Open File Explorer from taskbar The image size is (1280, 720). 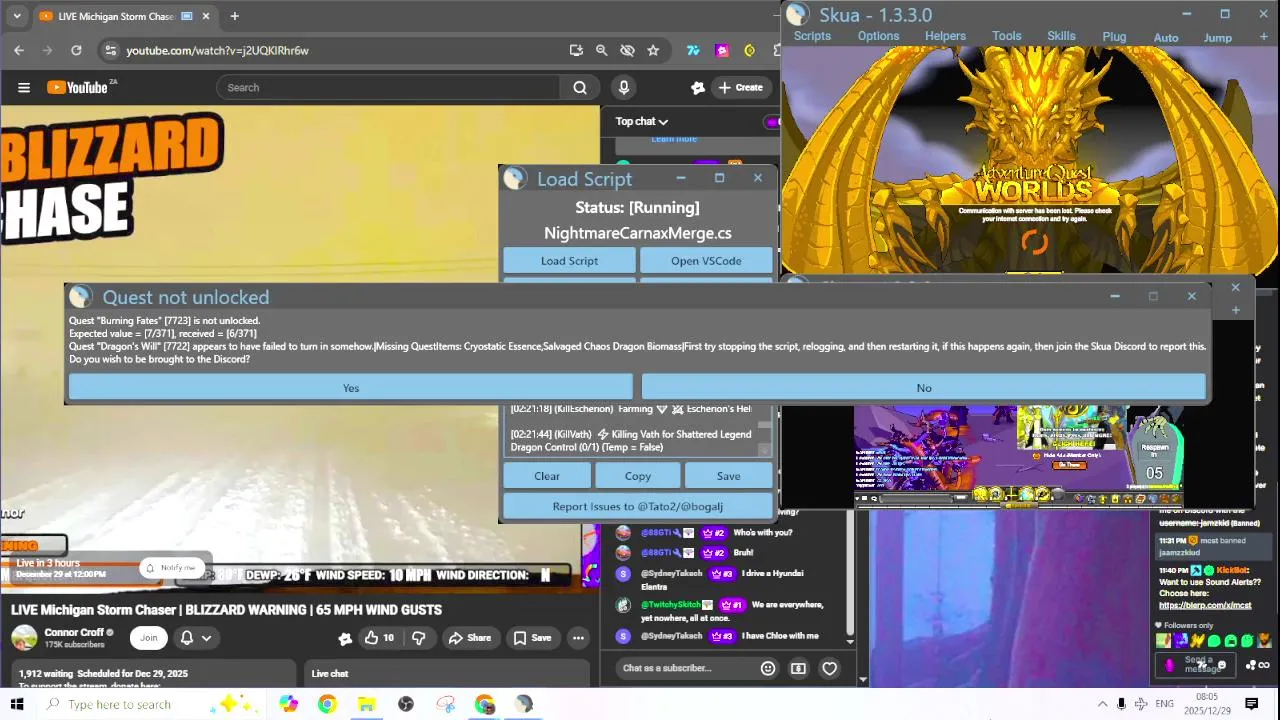[x=366, y=704]
